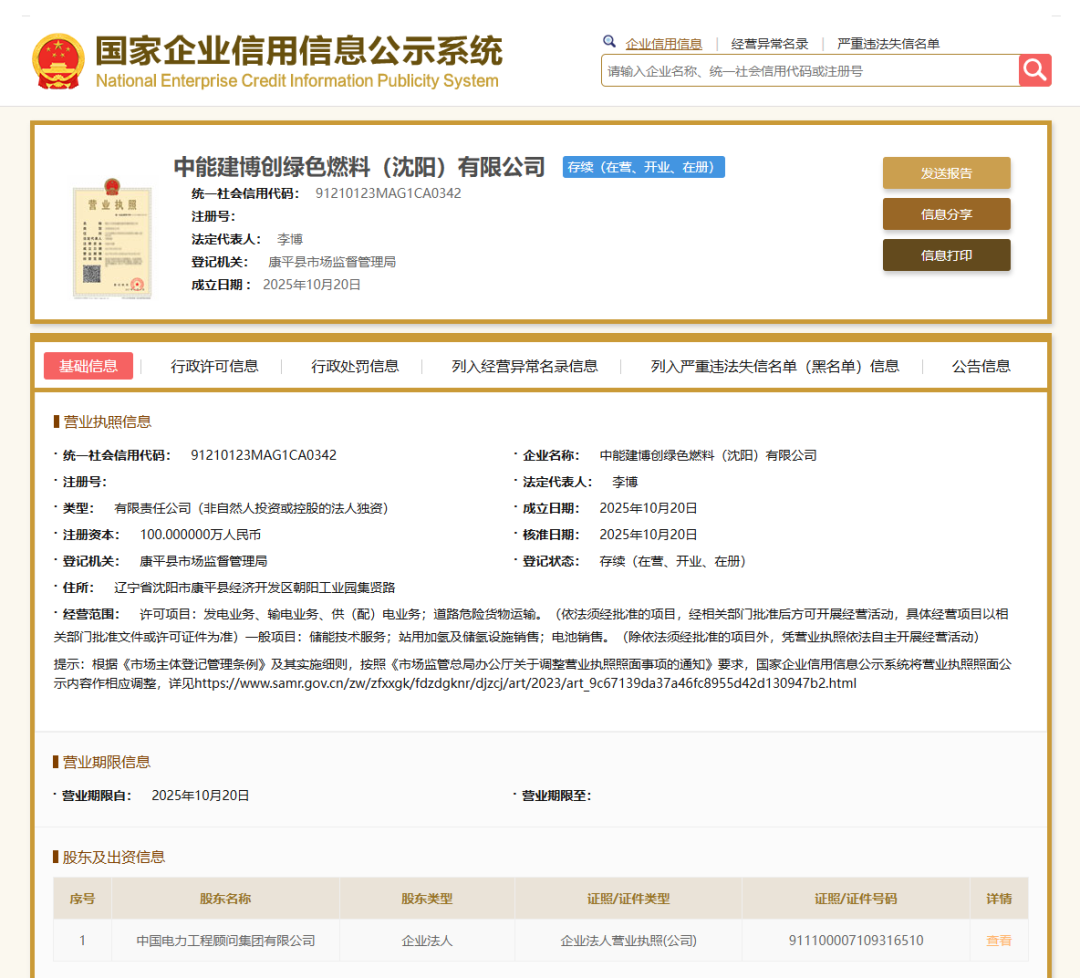This screenshot has height=978, width=1080.
Task: Open the business license thumbnail image
Action: (x=112, y=240)
